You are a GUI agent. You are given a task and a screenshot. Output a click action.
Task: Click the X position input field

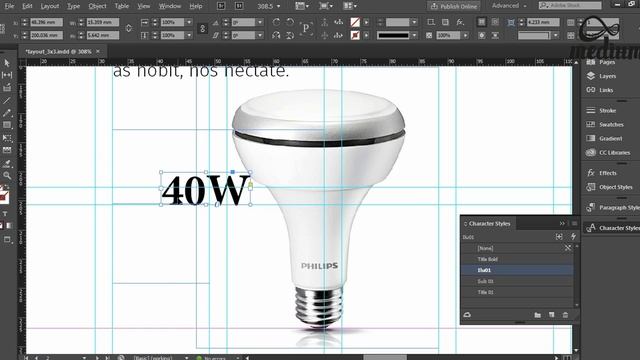[x=46, y=22]
